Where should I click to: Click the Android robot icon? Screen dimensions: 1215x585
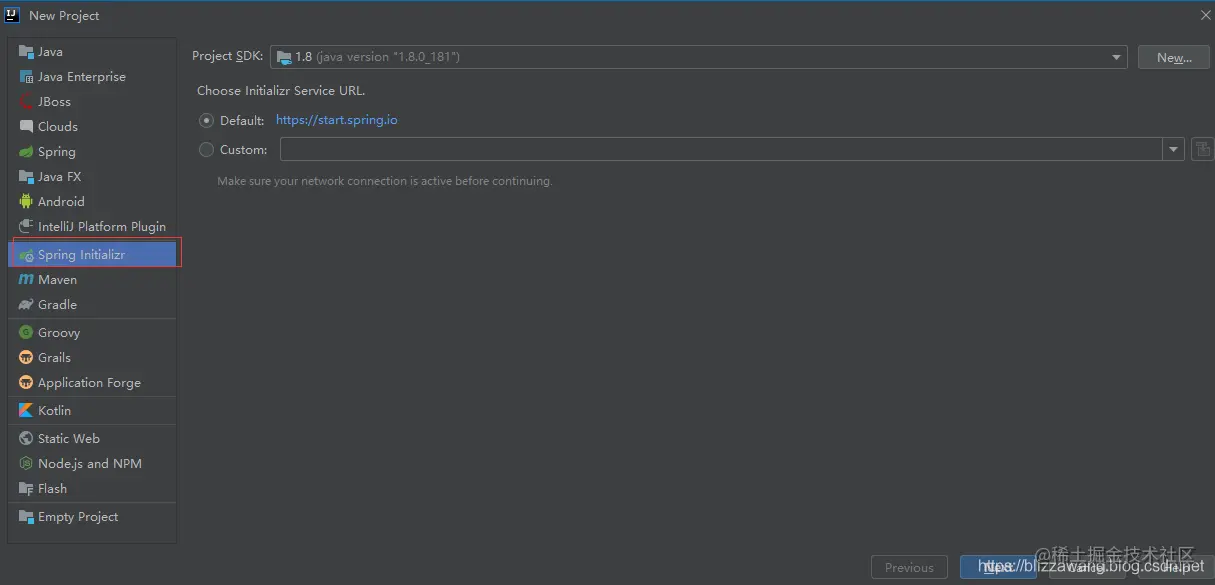click(26, 202)
